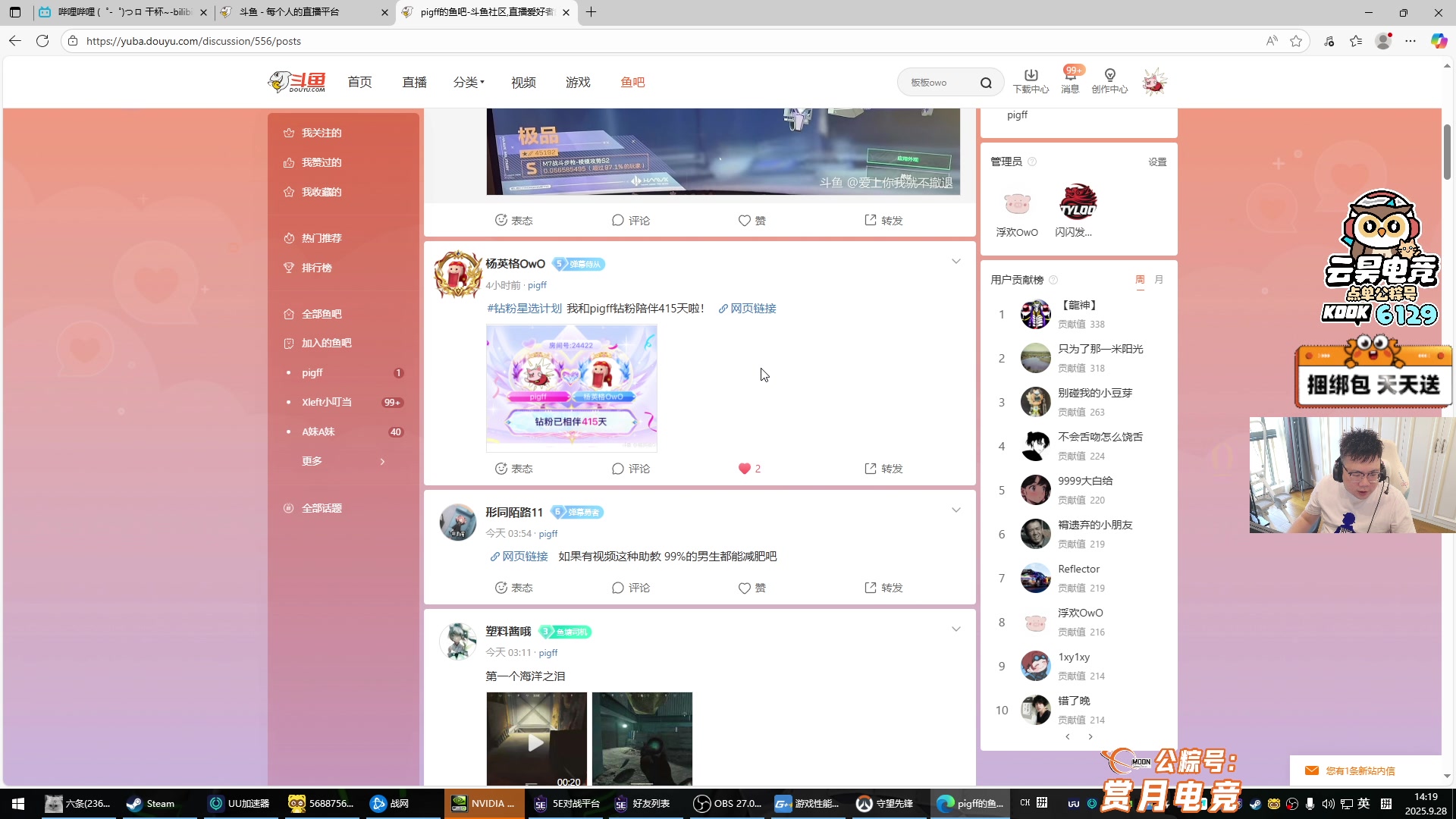Play the video in 塑料酱哦's post
The height and width of the screenshot is (819, 1456).
tap(536, 742)
